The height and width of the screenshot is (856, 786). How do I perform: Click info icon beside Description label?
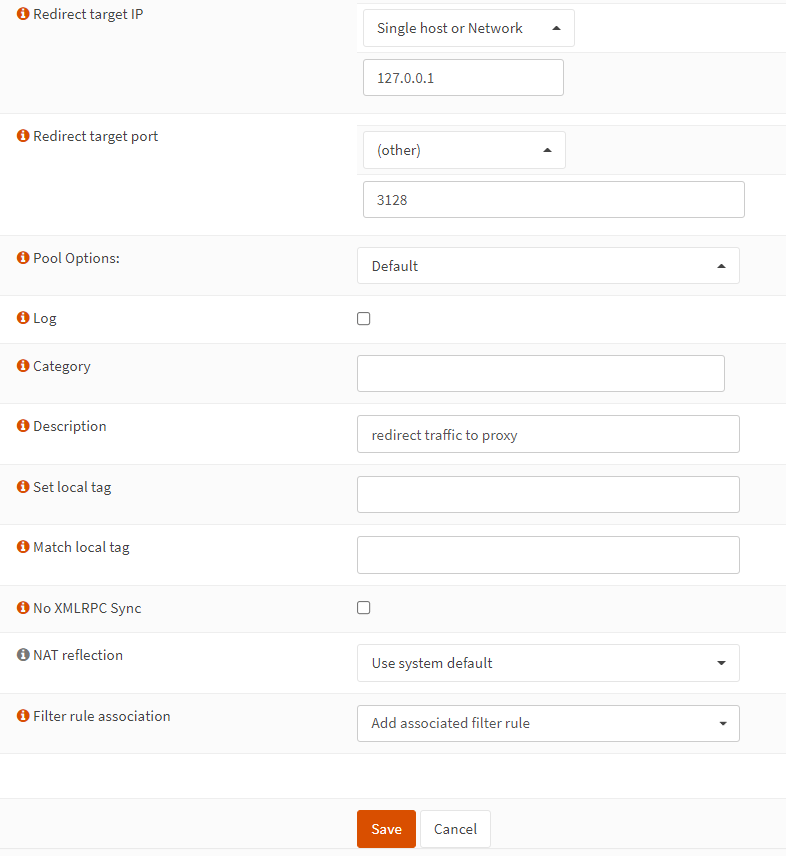pyautogui.click(x=23, y=426)
